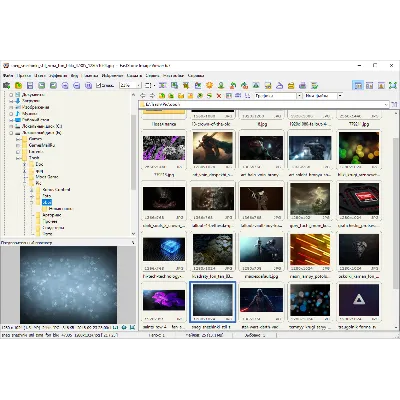This screenshot has height=400, width=400.
Task: Click the icon right of the path field
Action: click(394, 105)
